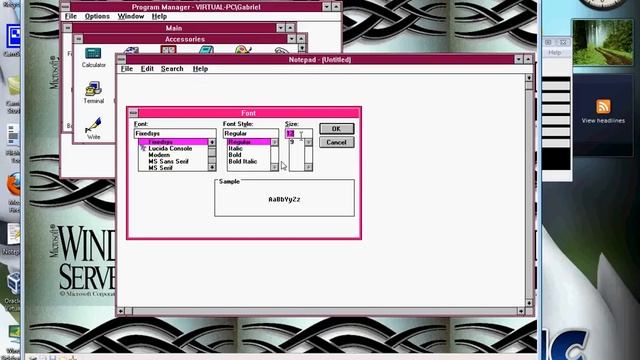The width and height of the screenshot is (640, 360).
Task: Click the Accessories group title bar
Action: coord(185,39)
